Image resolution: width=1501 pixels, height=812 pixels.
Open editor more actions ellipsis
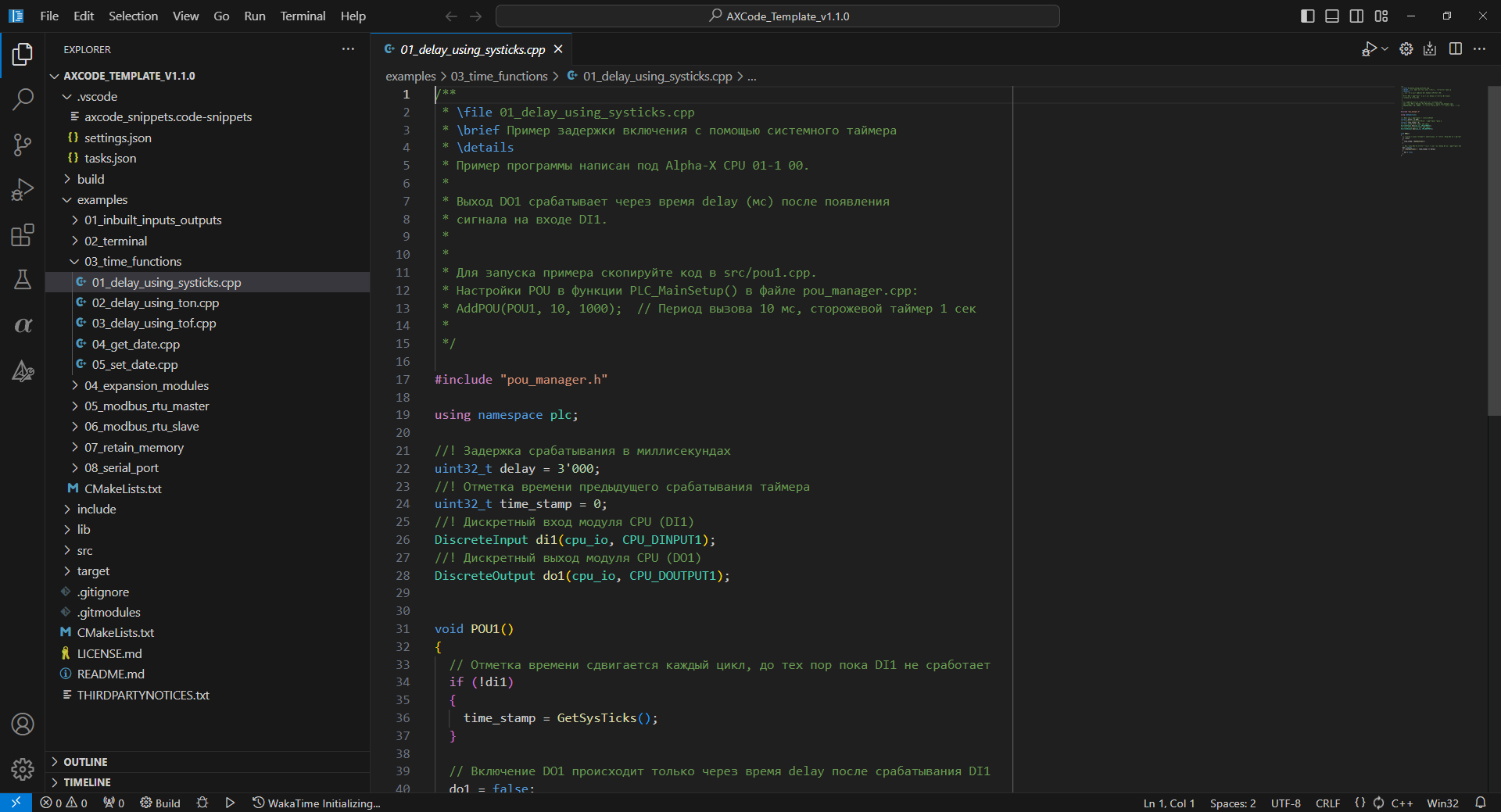coord(1480,49)
